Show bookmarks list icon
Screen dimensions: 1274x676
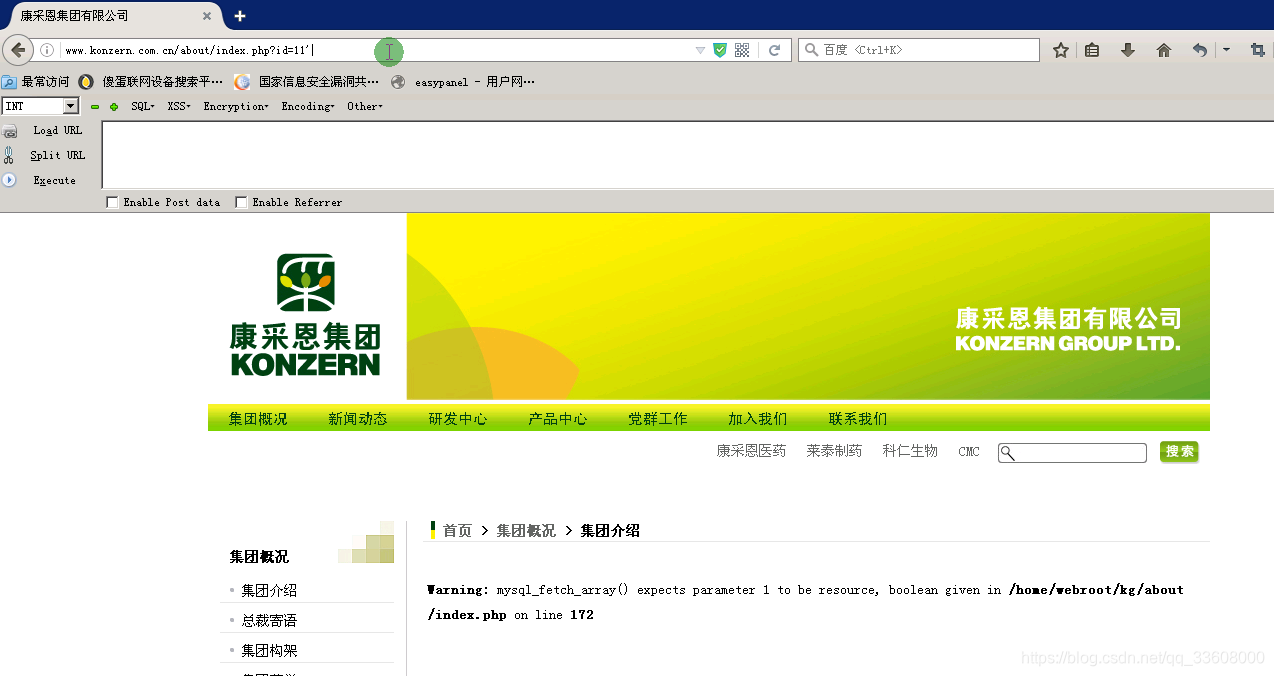point(1092,50)
